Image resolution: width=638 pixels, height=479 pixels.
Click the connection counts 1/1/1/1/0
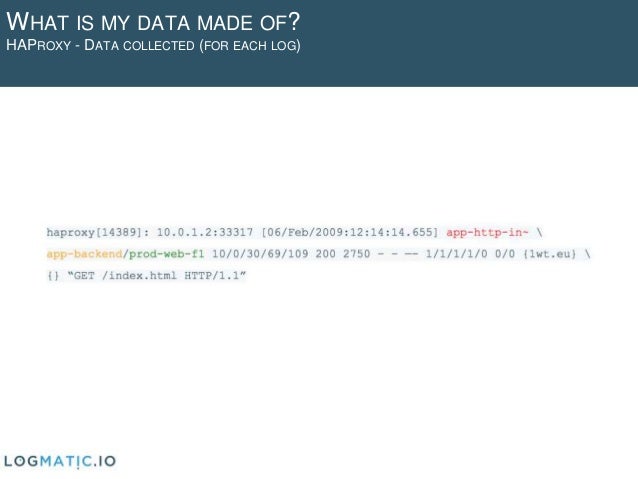click(x=456, y=254)
